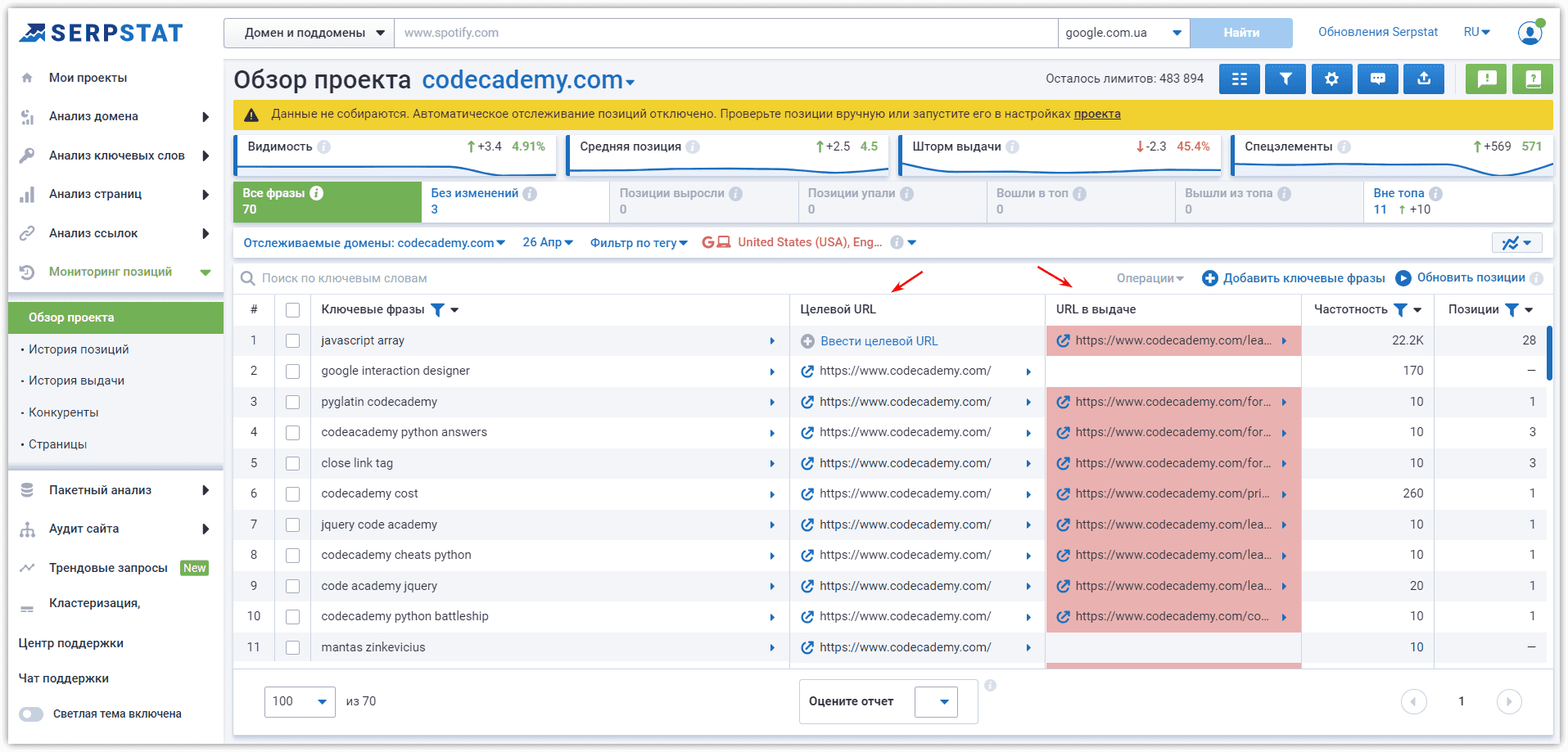Open filters with the funnel toolbar button
The image size is (1568, 752).
[1286, 79]
